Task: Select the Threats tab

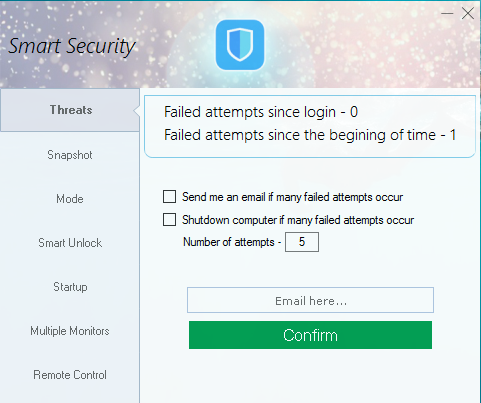Action: pos(70,110)
